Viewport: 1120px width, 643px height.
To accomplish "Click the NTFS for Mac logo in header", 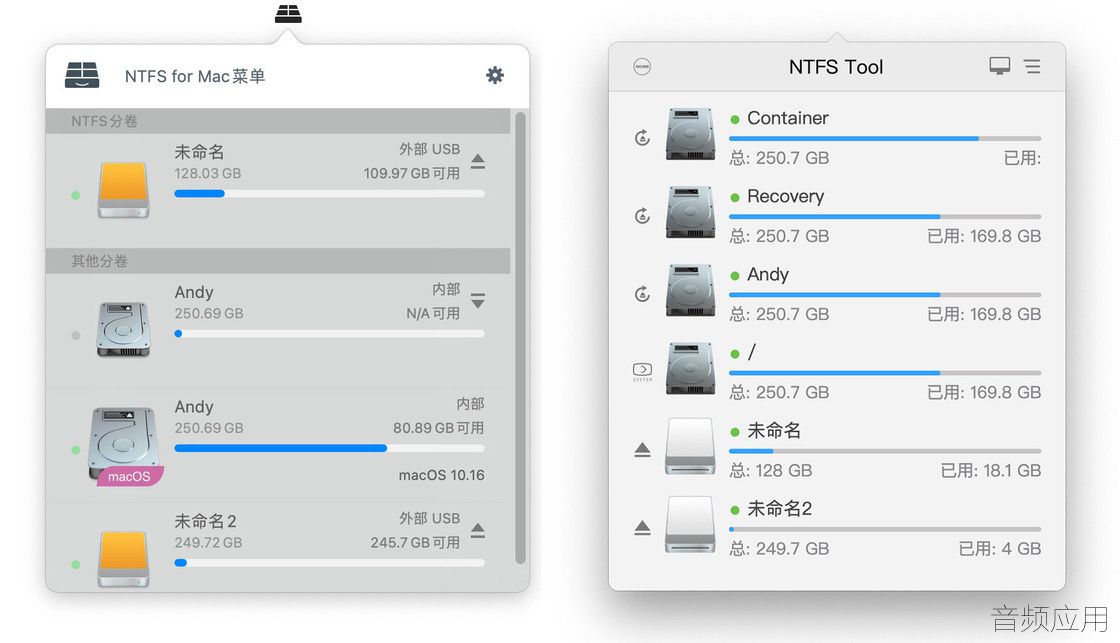I will coord(82,75).
